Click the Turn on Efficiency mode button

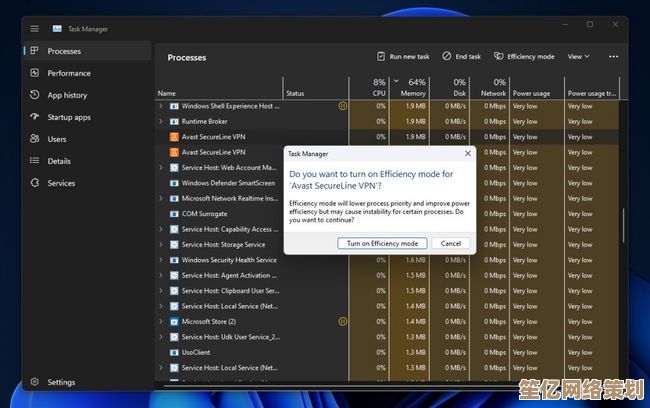pos(382,243)
